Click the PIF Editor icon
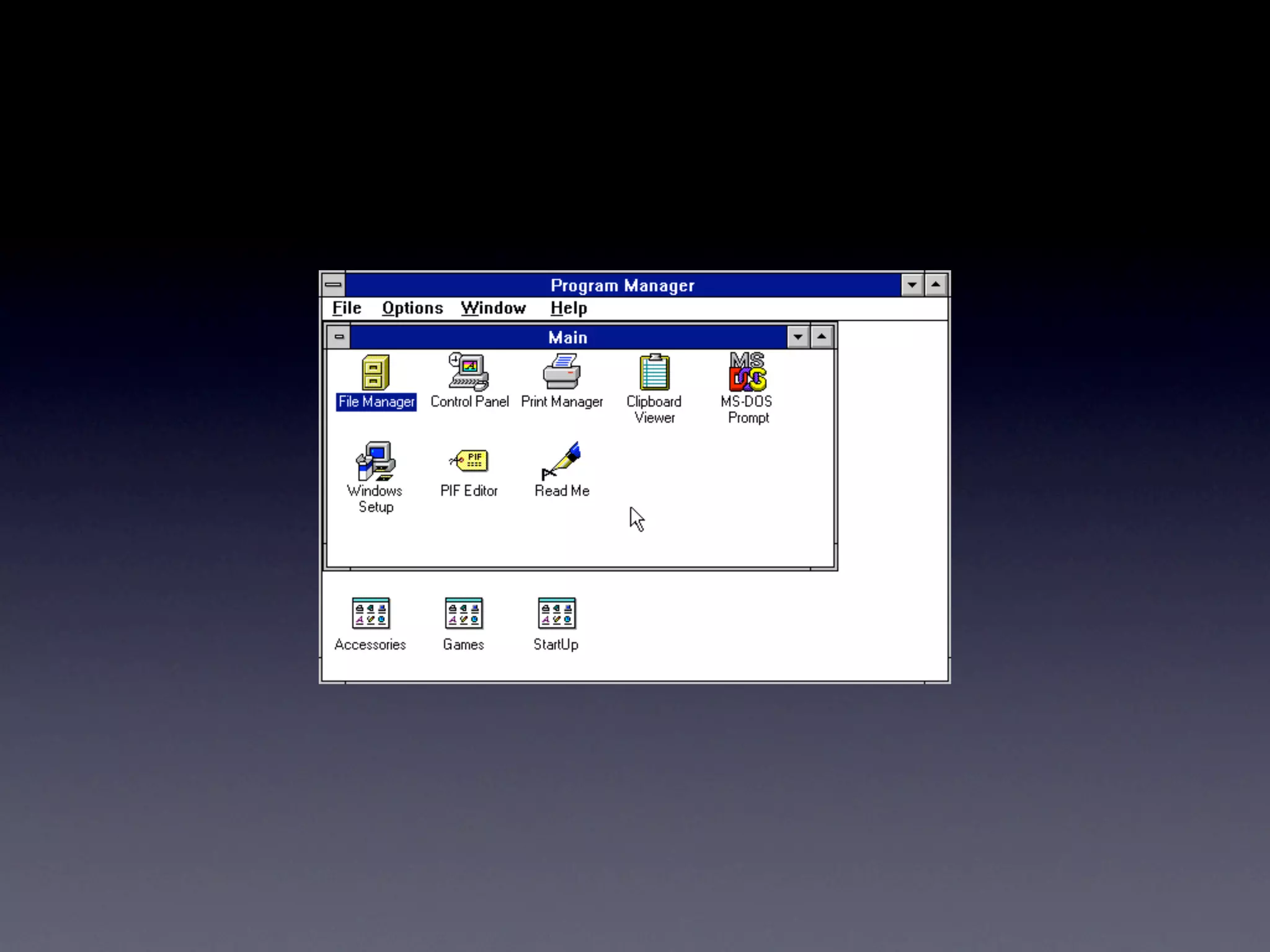 469,461
